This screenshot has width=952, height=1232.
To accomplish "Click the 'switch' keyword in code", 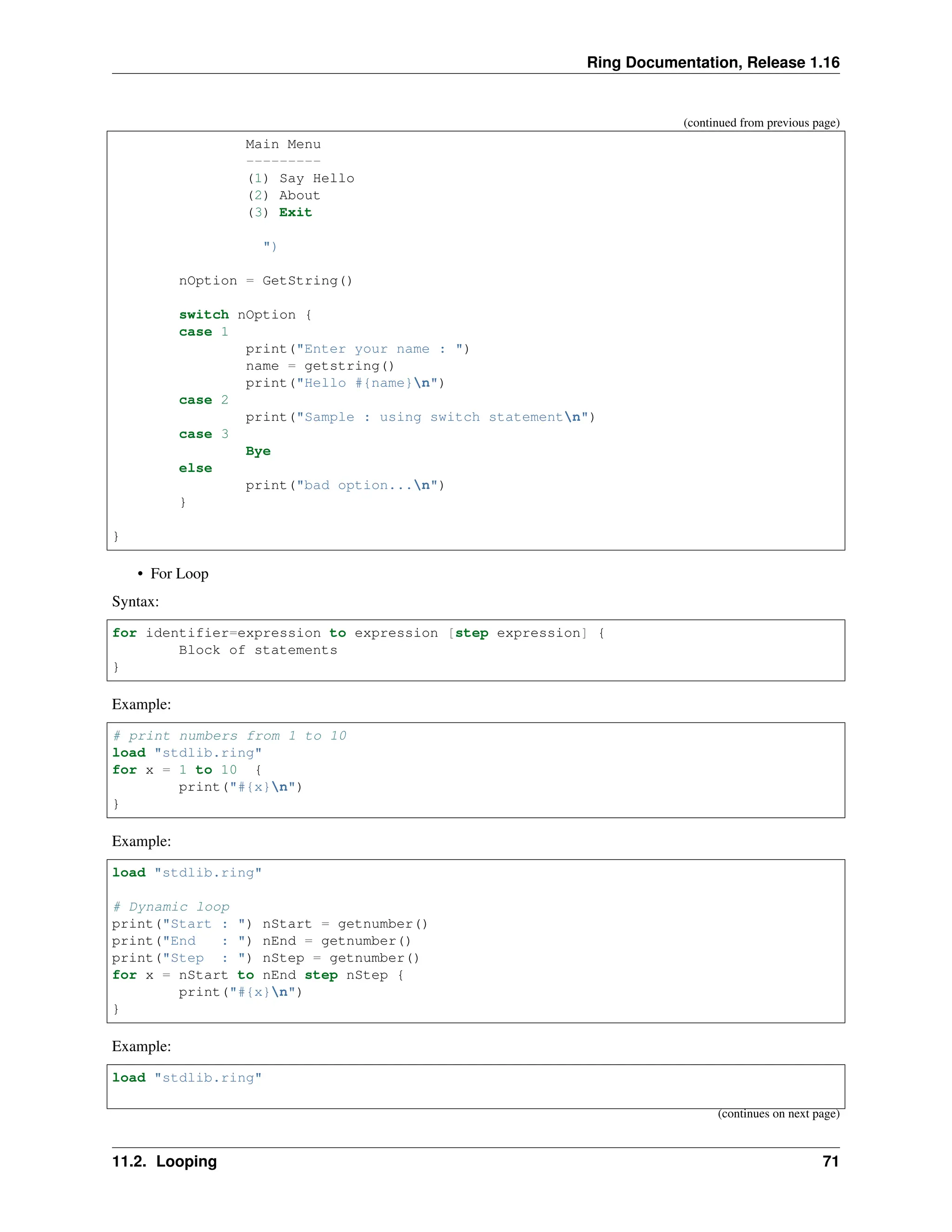I will (x=204, y=315).
